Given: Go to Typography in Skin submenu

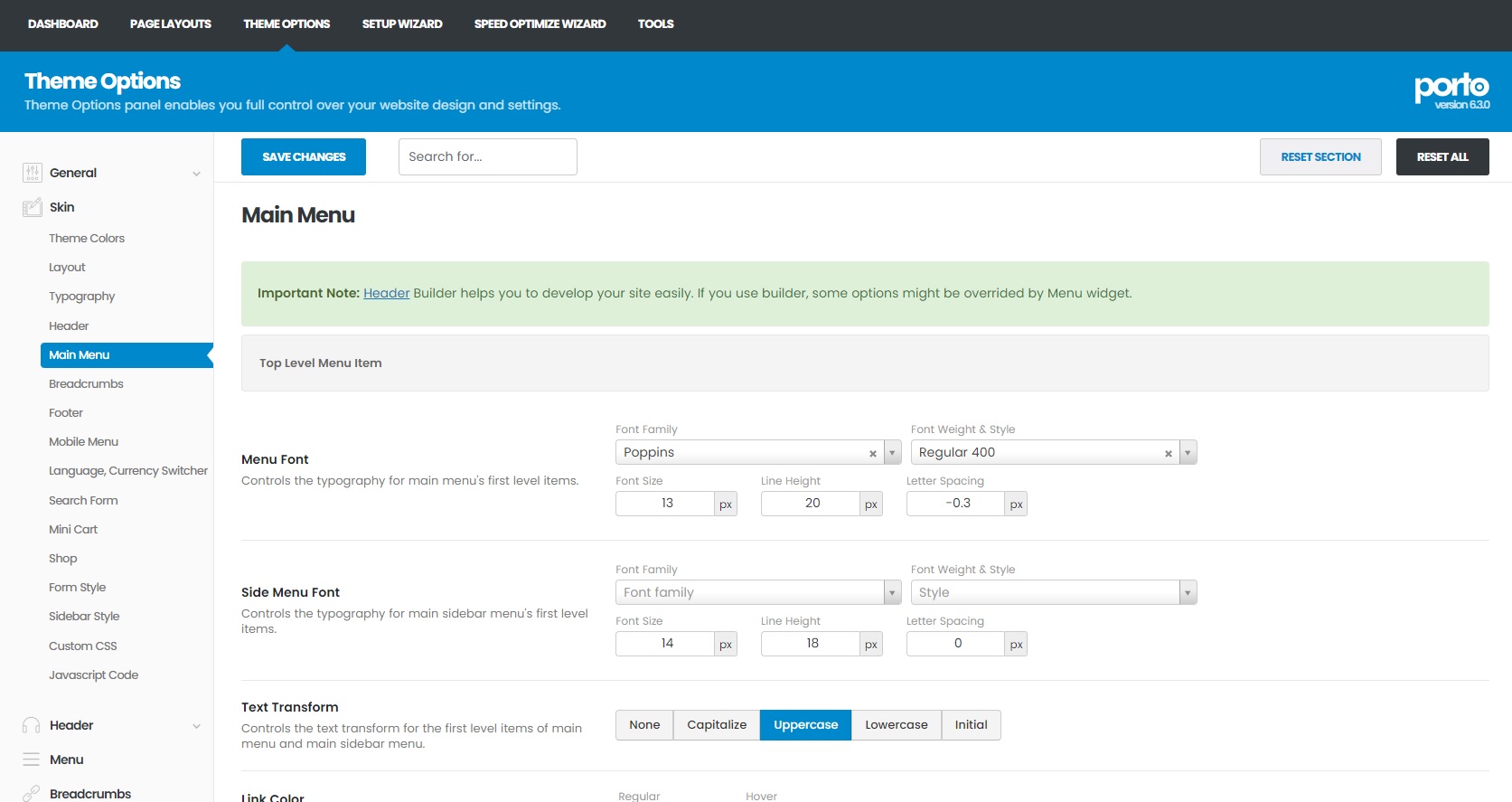Looking at the screenshot, I should coord(81,297).
